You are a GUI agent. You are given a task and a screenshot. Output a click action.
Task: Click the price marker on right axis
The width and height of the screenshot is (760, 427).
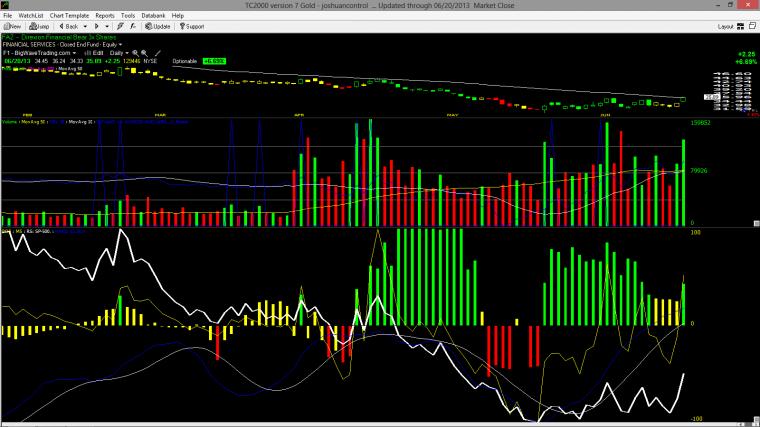click(x=711, y=97)
